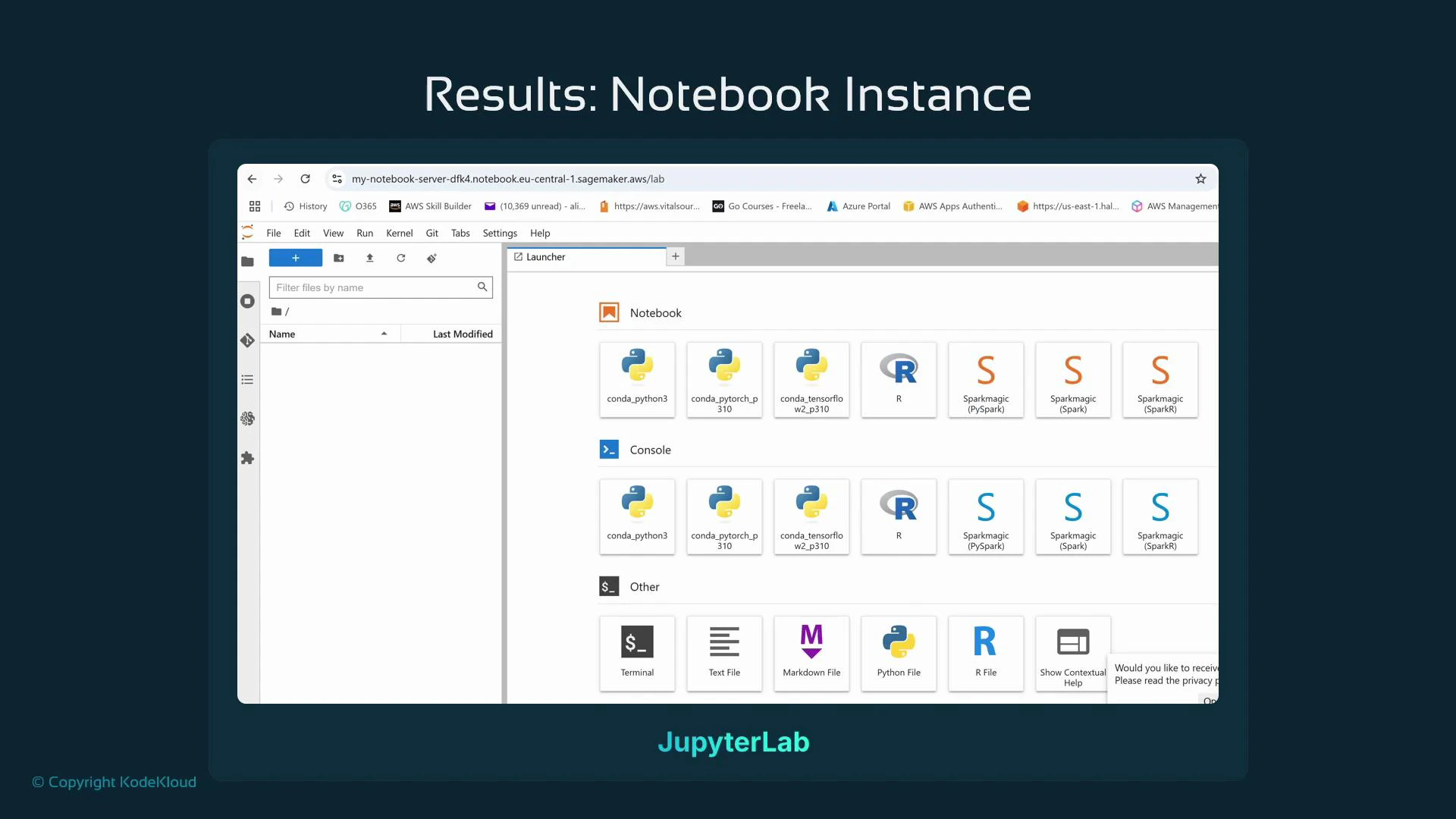Launch an R notebook kernel

[898, 379]
